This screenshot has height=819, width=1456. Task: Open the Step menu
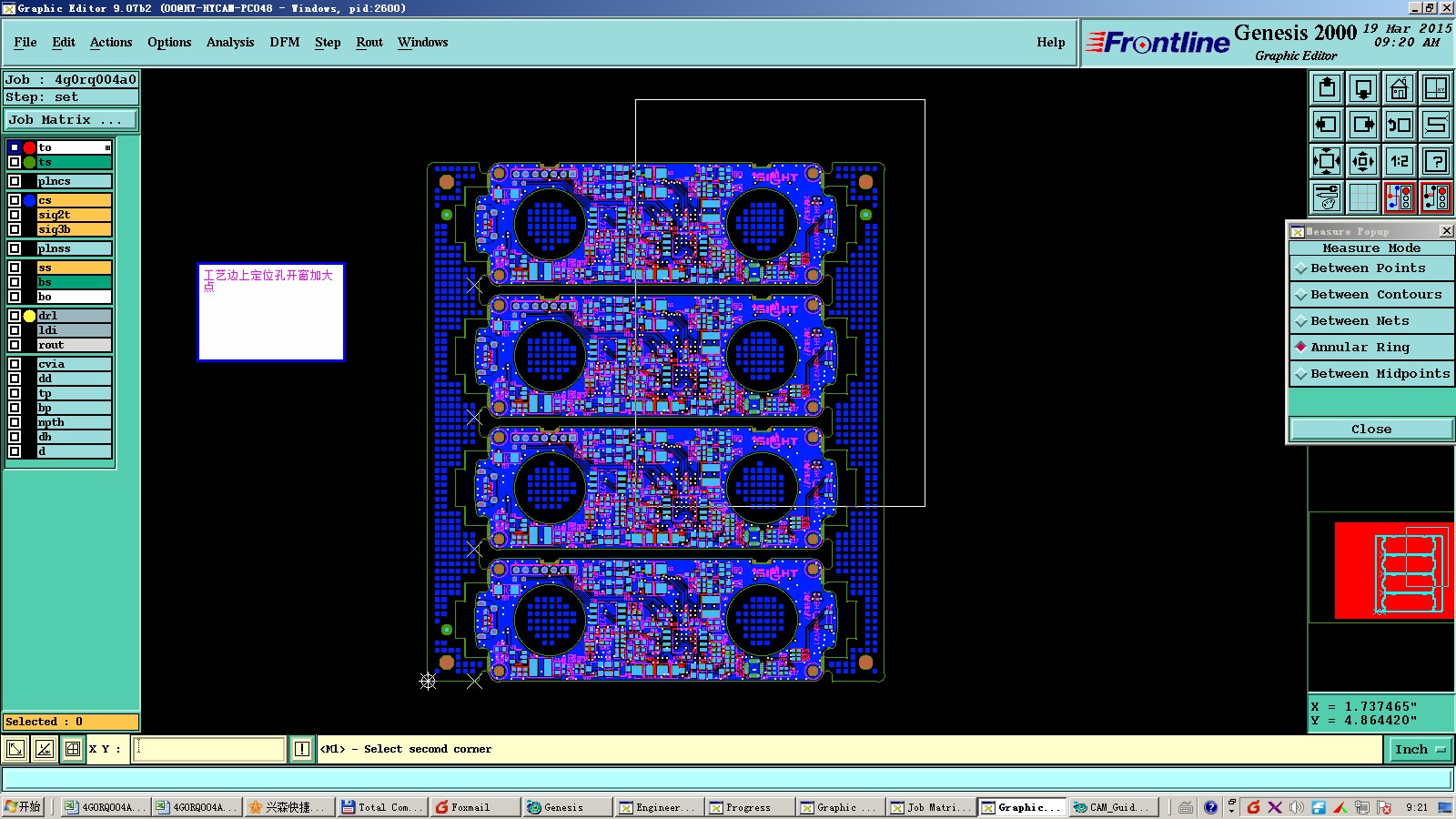click(x=328, y=42)
